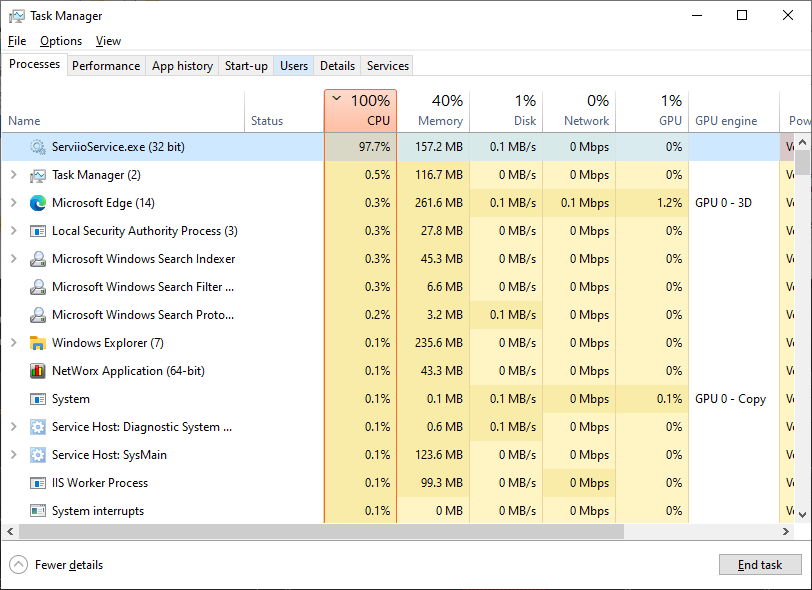Viewport: 812px width, 590px height.
Task: Click the Microsoft Edge process icon
Action: 38,203
